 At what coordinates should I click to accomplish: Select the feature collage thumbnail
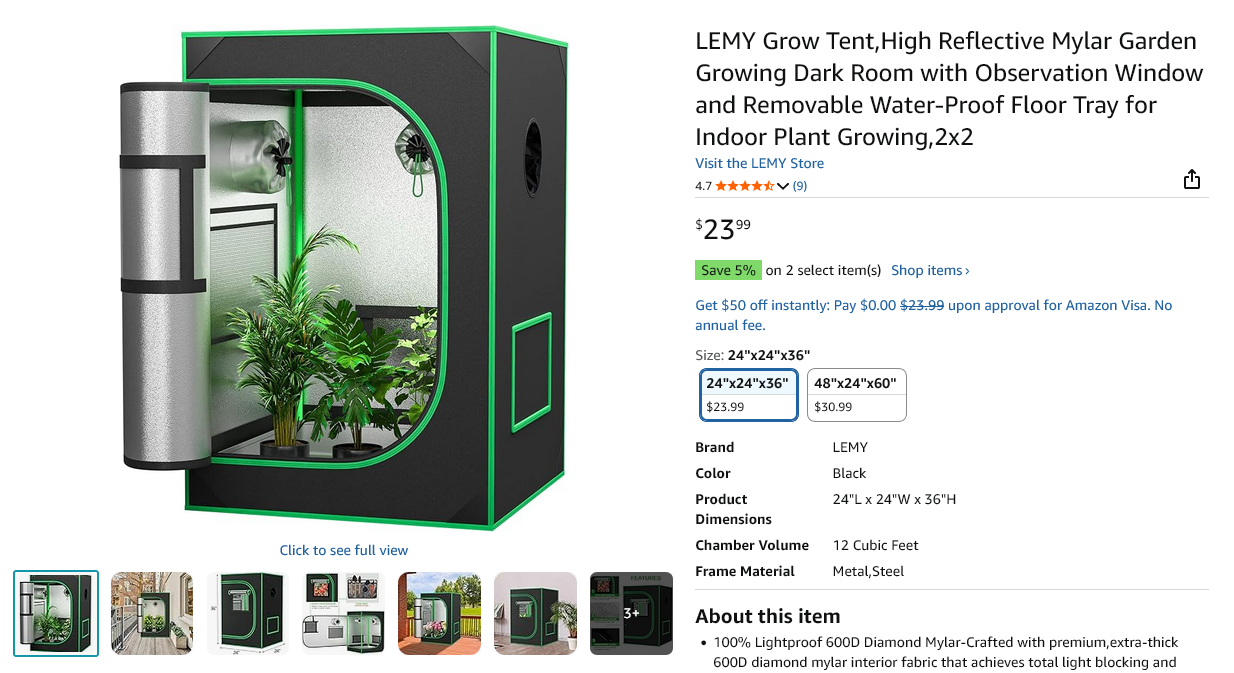click(x=344, y=613)
